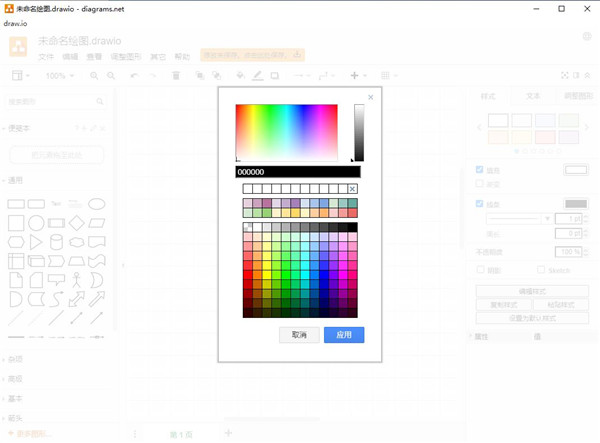
Task: Click the 000000 hex color input field
Action: click(298, 172)
